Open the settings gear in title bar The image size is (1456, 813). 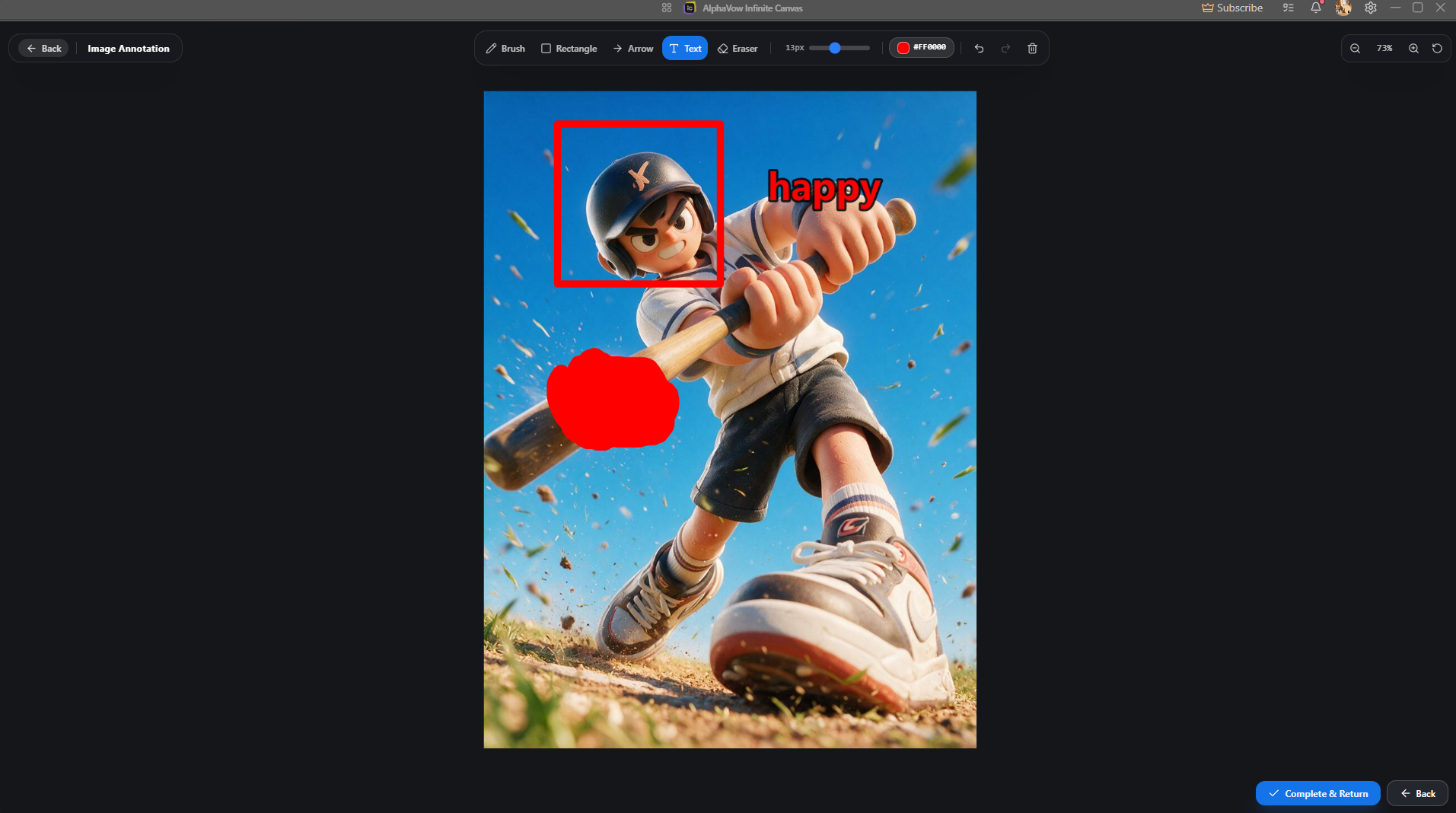pyautogui.click(x=1371, y=8)
